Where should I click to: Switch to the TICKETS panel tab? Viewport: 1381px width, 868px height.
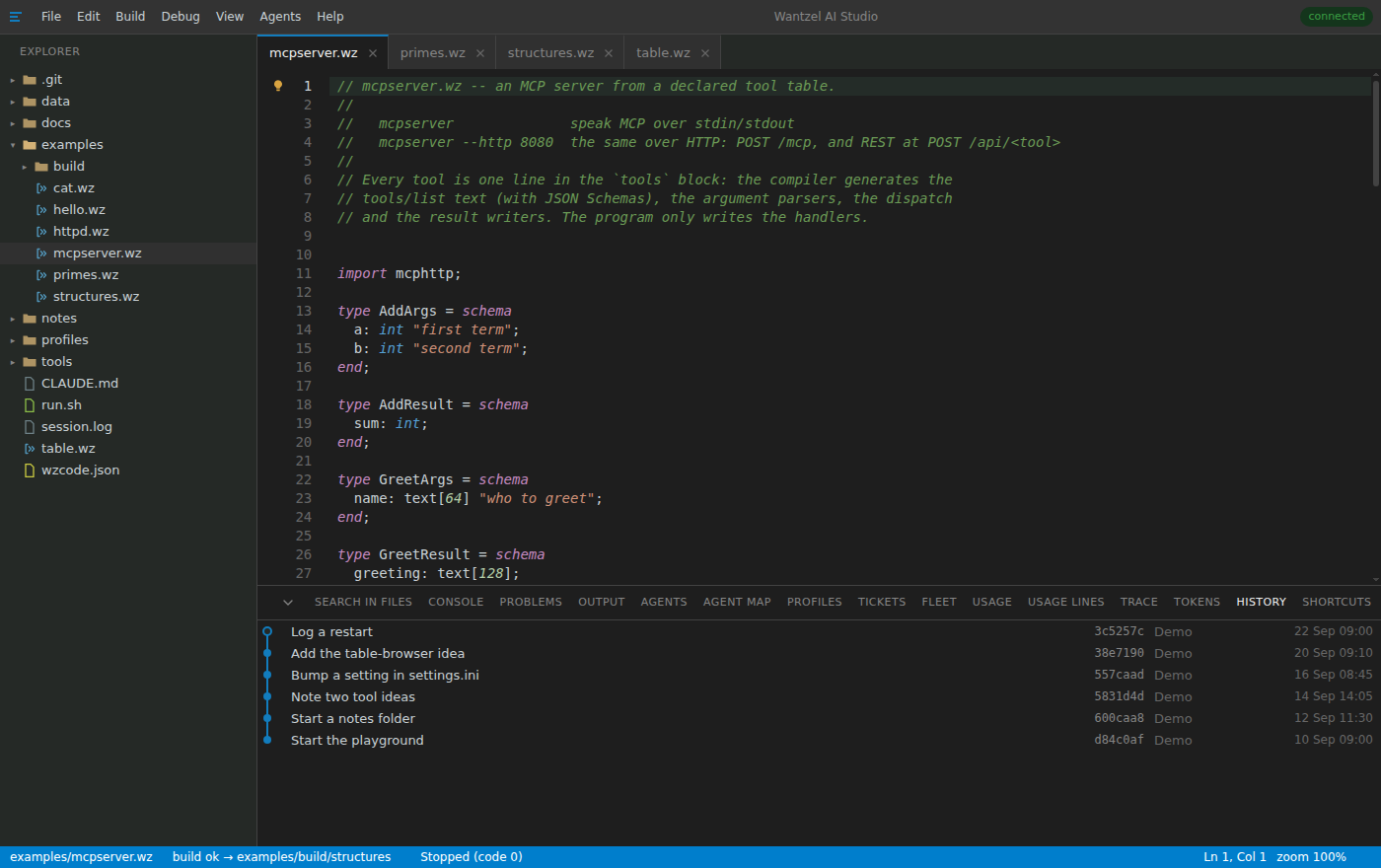(882, 602)
